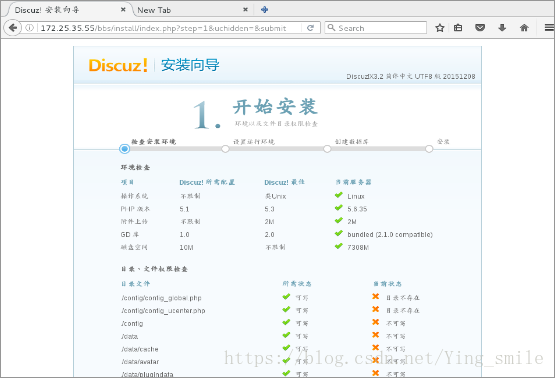Click the /data/avatar directory text
The height and width of the screenshot is (378, 555).
click(140, 362)
